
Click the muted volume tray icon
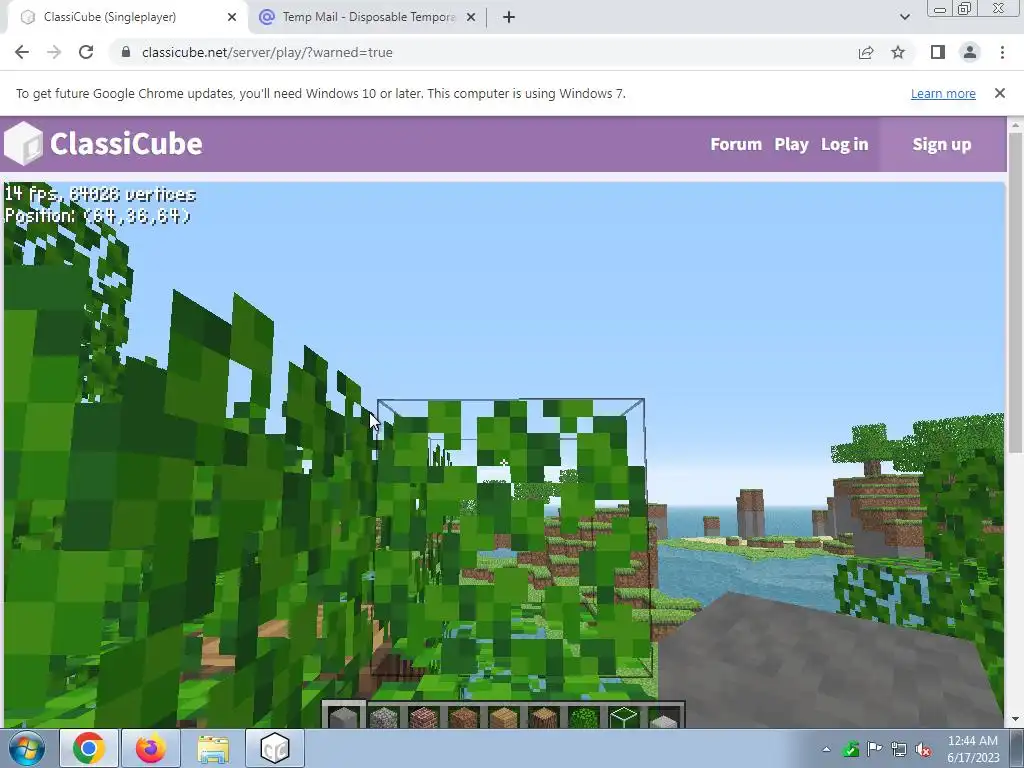(923, 749)
